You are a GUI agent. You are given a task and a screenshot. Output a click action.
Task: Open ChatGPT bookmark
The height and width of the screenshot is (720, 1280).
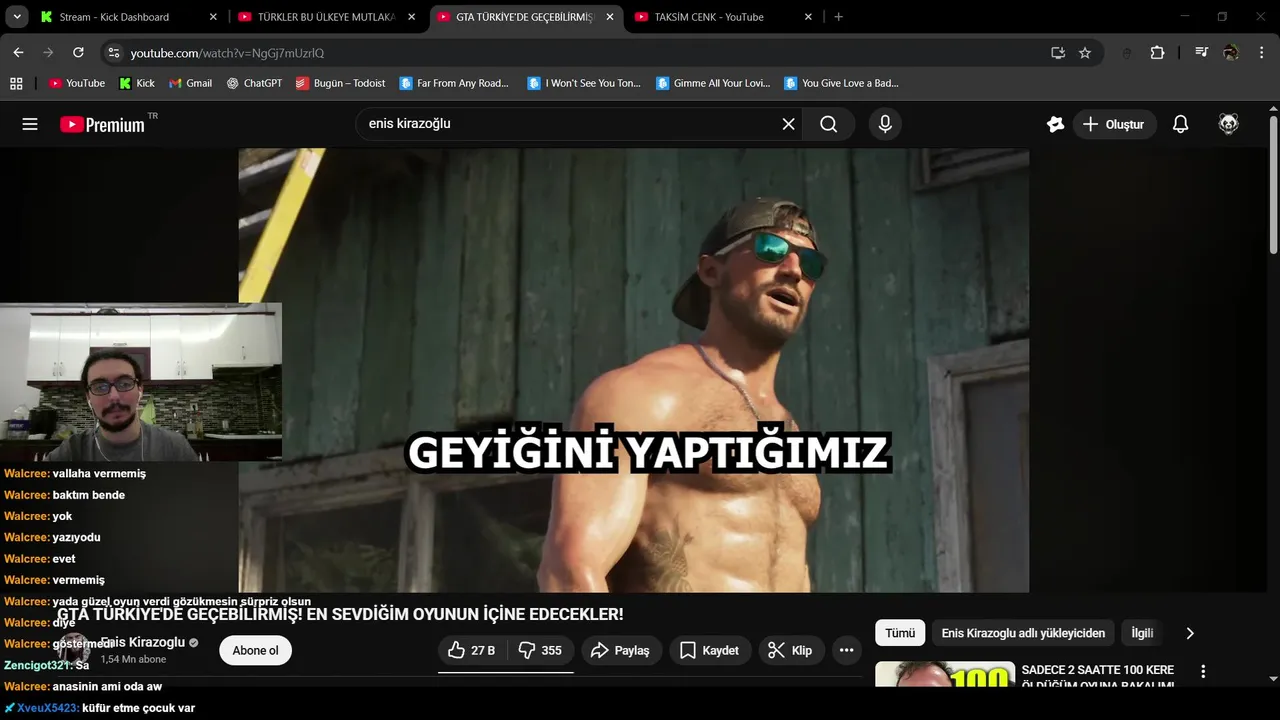click(x=254, y=83)
